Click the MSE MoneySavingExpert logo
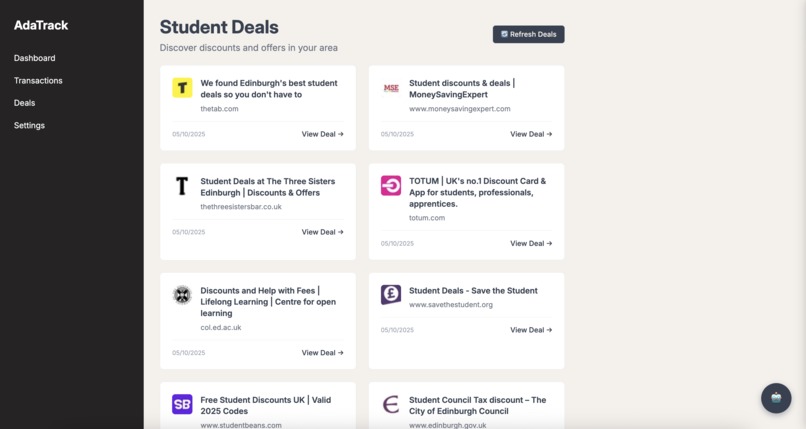This screenshot has height=429, width=806. pos(391,88)
